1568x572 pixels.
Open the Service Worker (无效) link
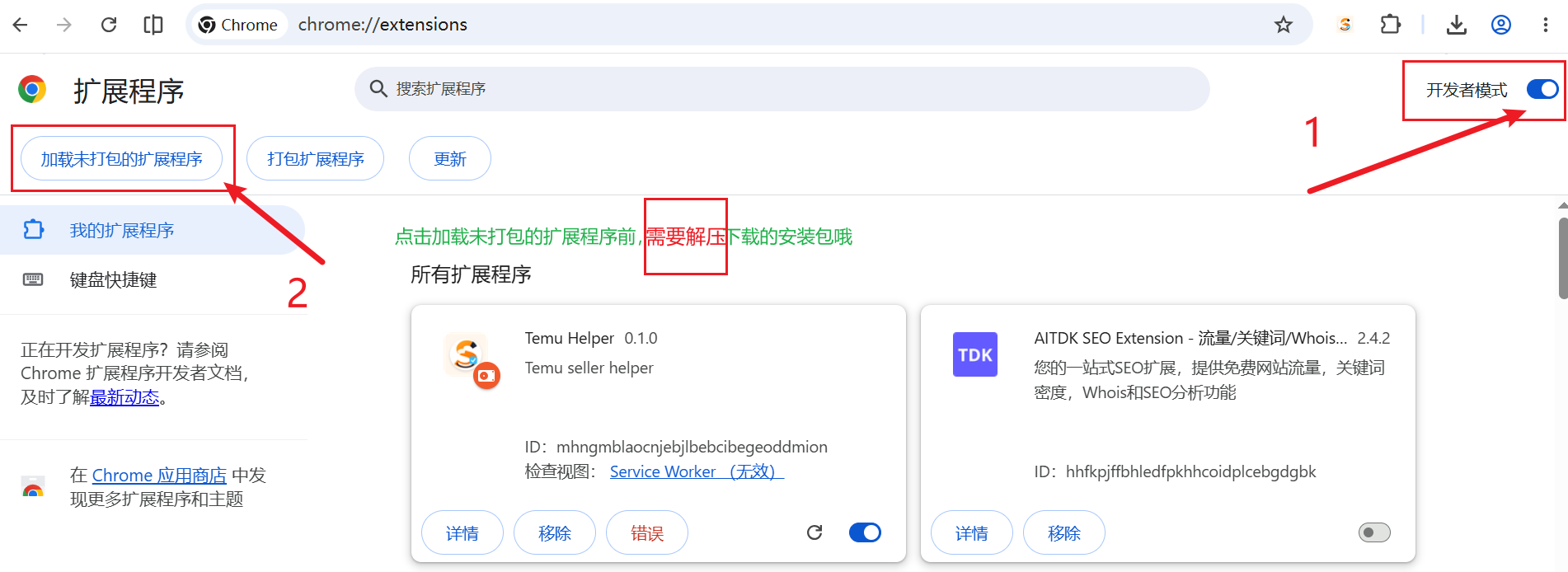(x=697, y=471)
